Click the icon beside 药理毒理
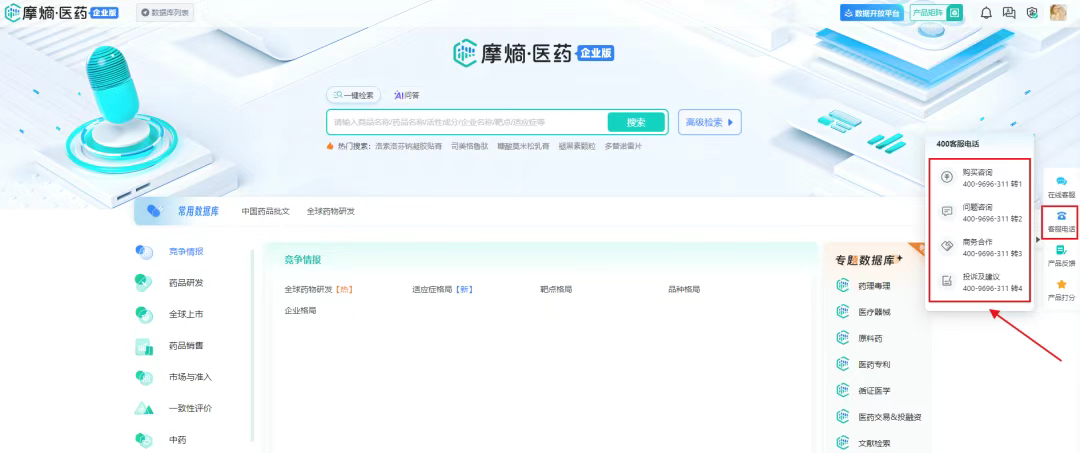Image resolution: width=1080 pixels, height=453 pixels. point(842,286)
